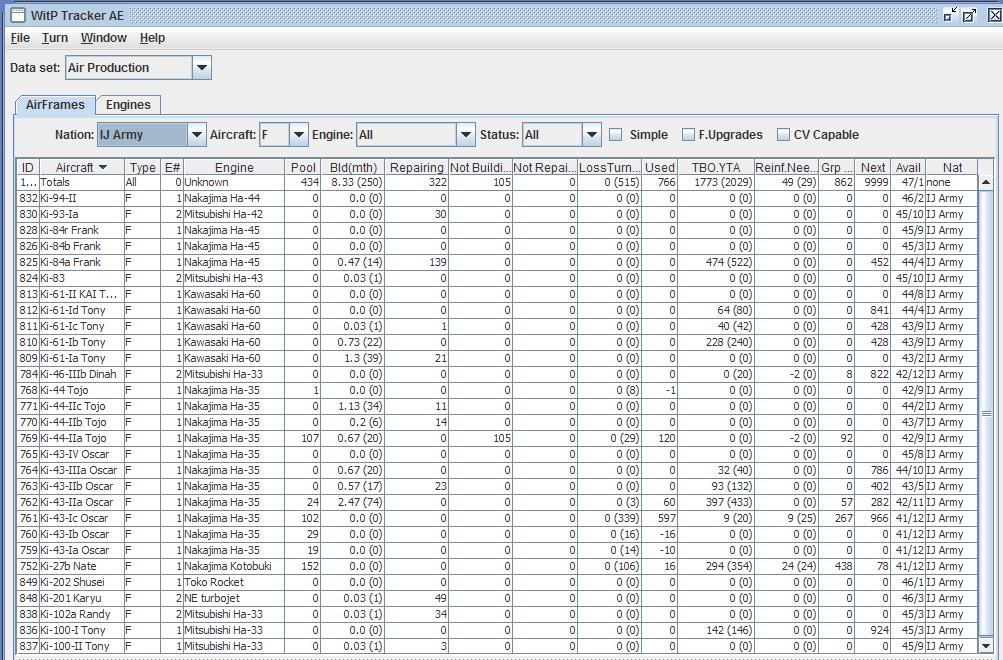Sort by the Pool column header
Screen dimensions: 1003x660
coord(303,168)
